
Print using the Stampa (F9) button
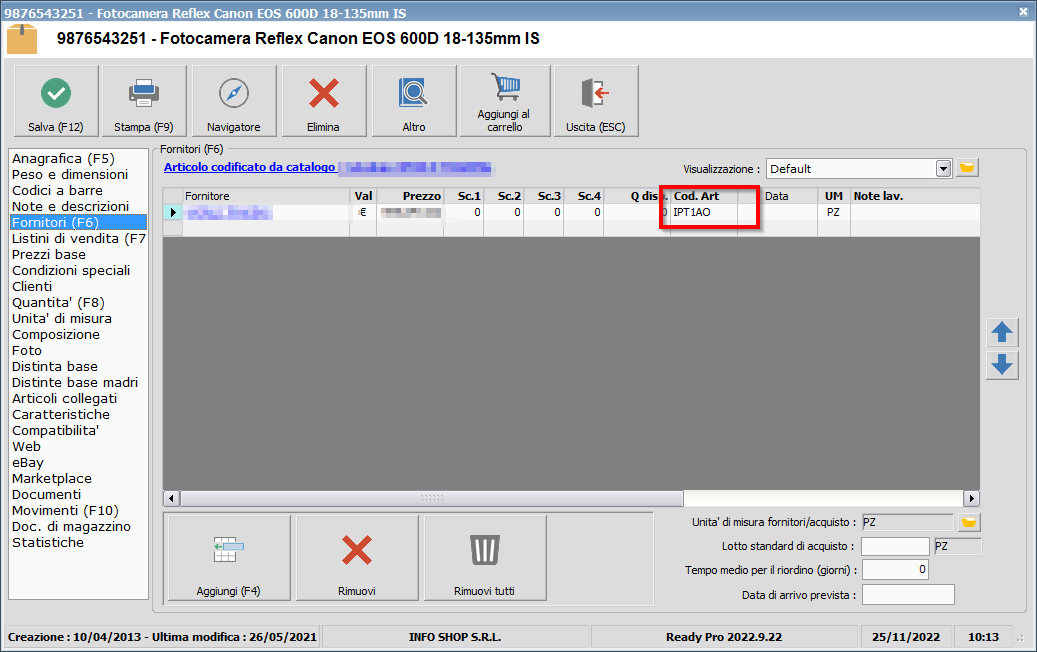[144, 101]
